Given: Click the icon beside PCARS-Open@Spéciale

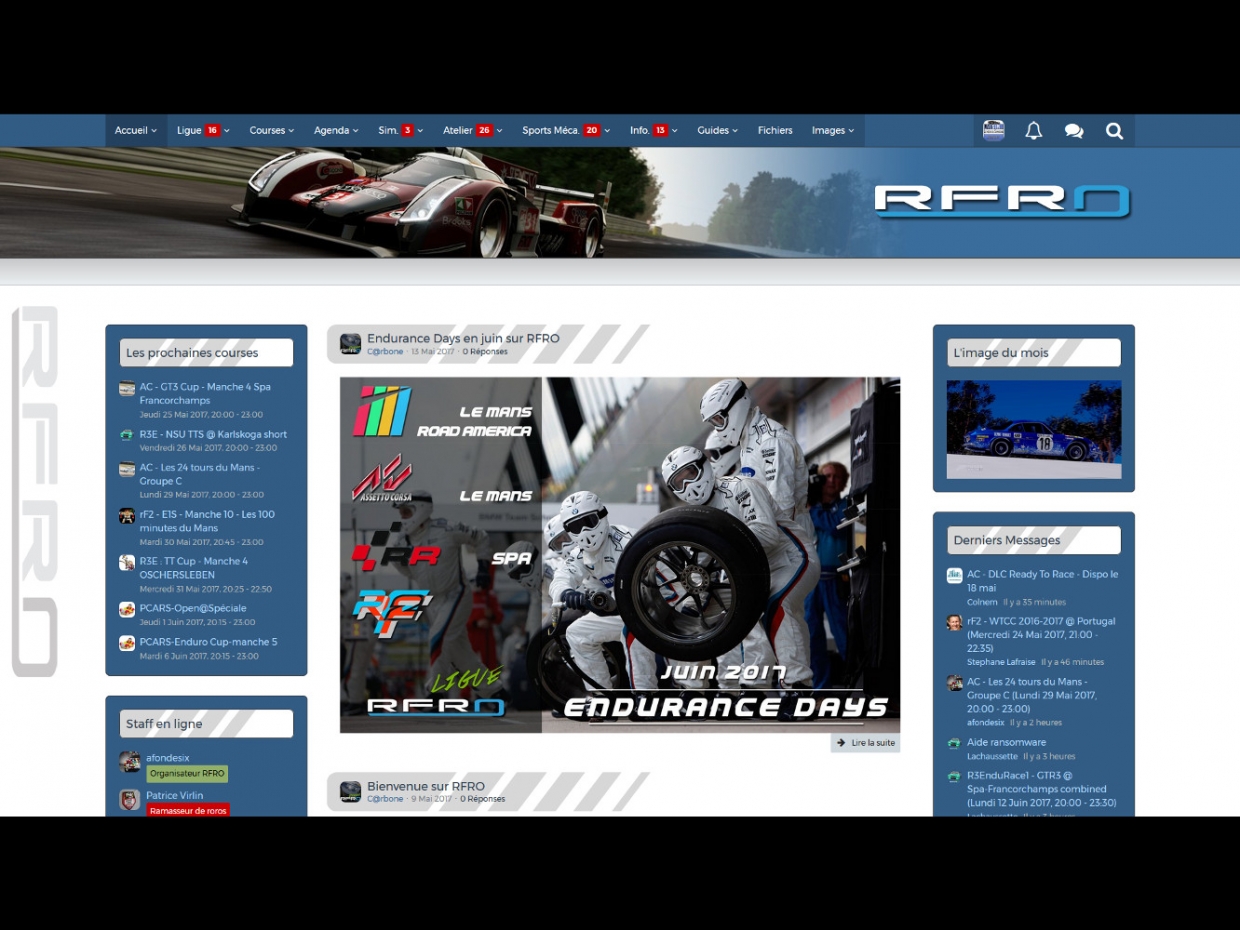Looking at the screenshot, I should pos(127,609).
